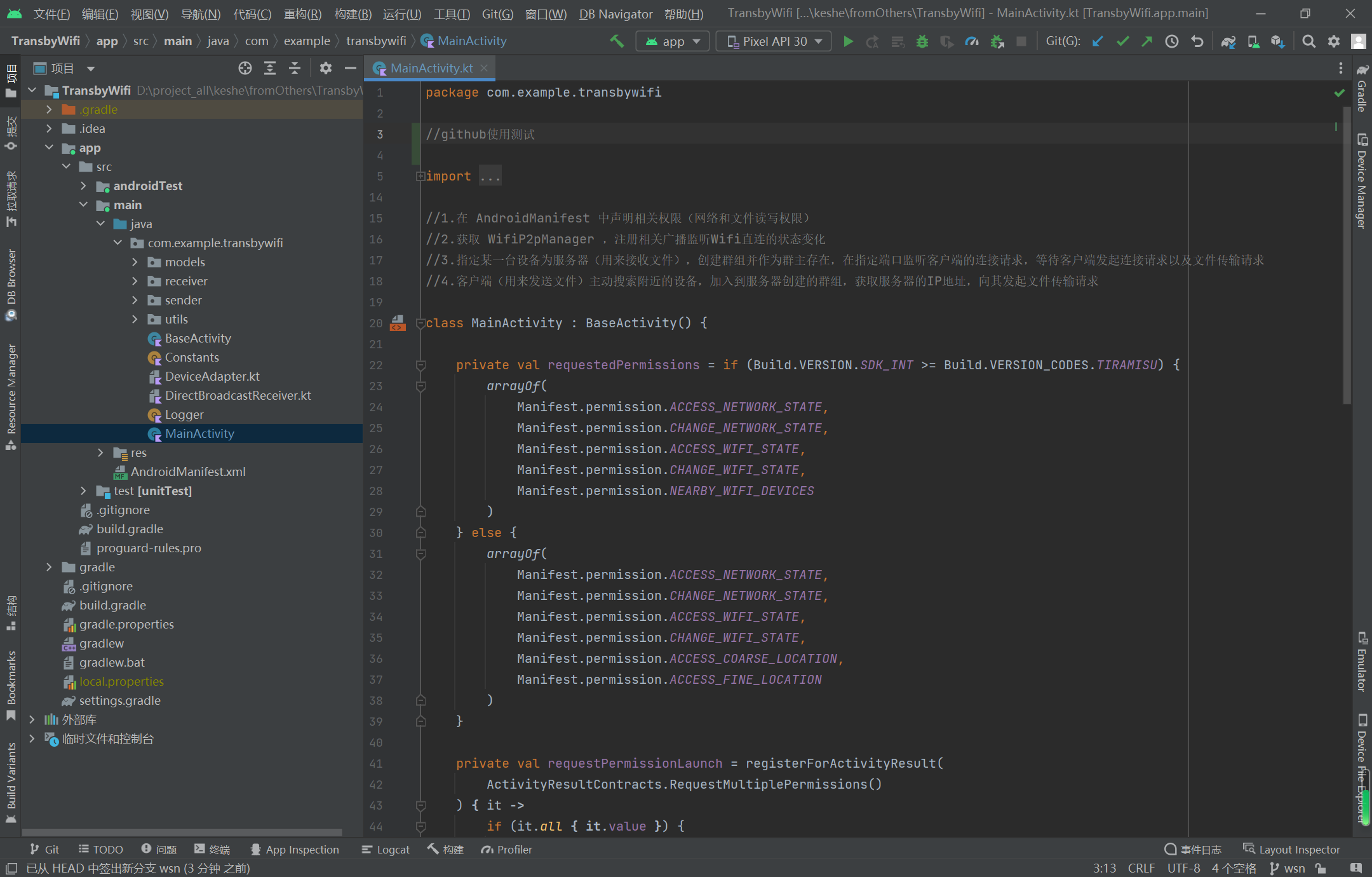Click the project tree horizontal scrollbar
Screen dimensions: 1372x877
point(182,832)
